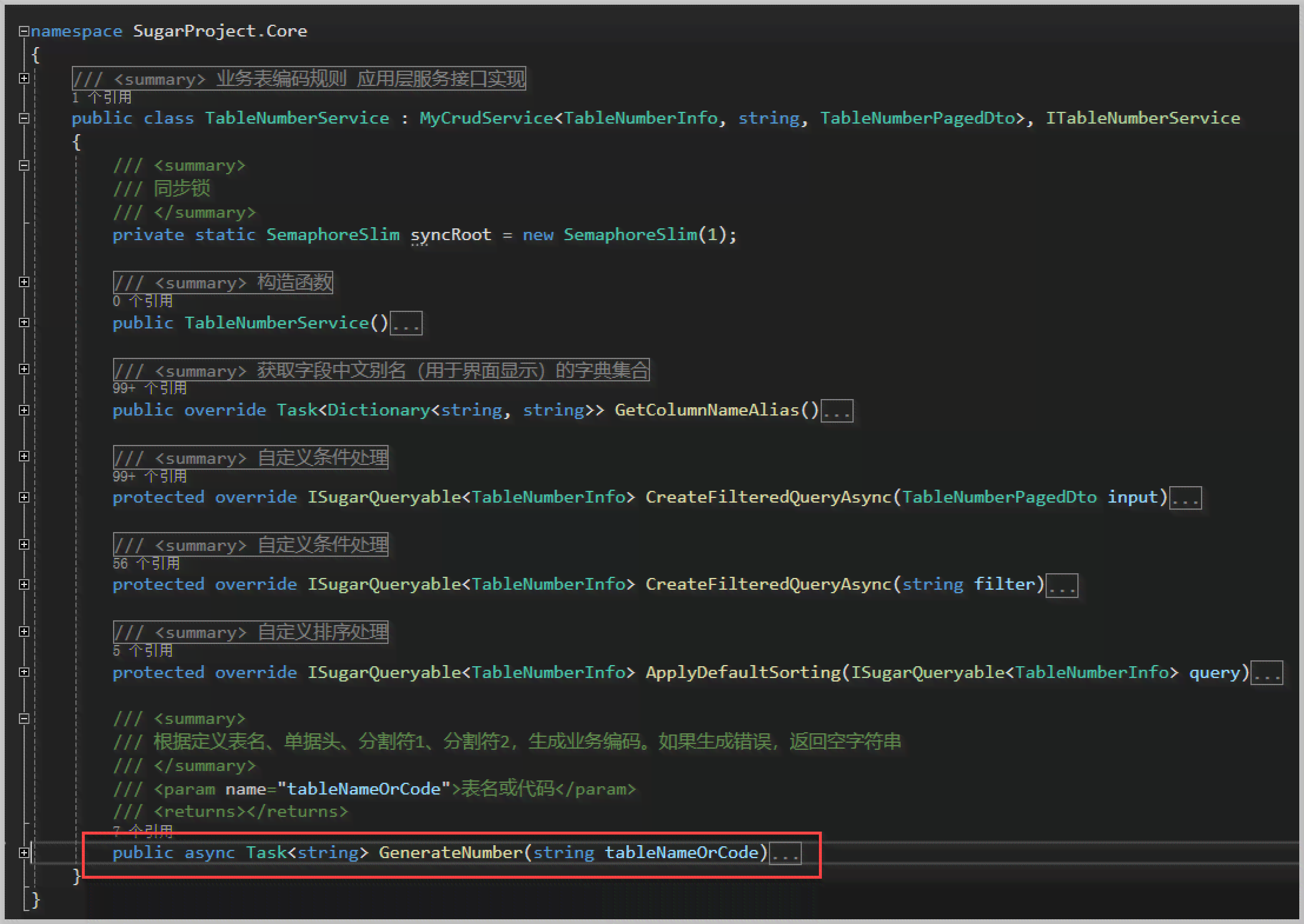
Task: Open collapsed body box after TableNumberPagedDto input)
Action: 1186,497
